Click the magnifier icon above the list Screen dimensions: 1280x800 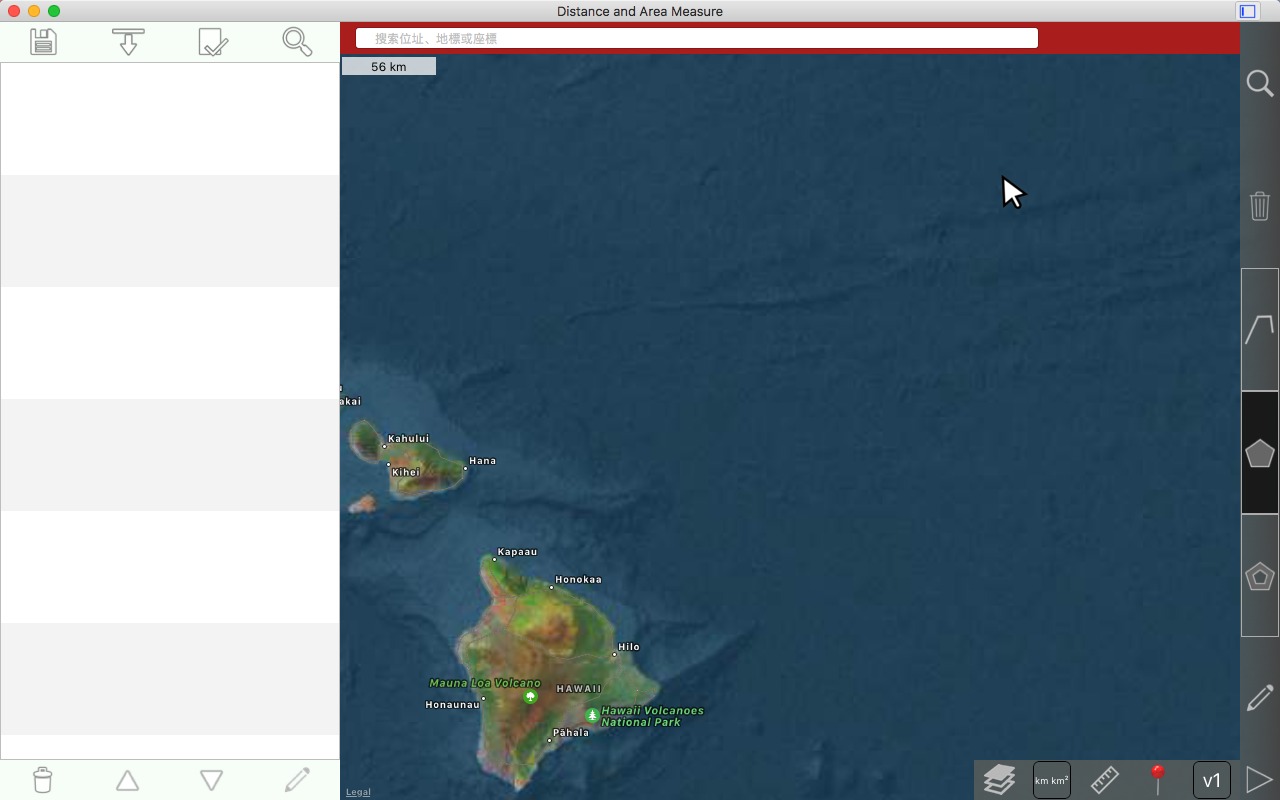(297, 41)
